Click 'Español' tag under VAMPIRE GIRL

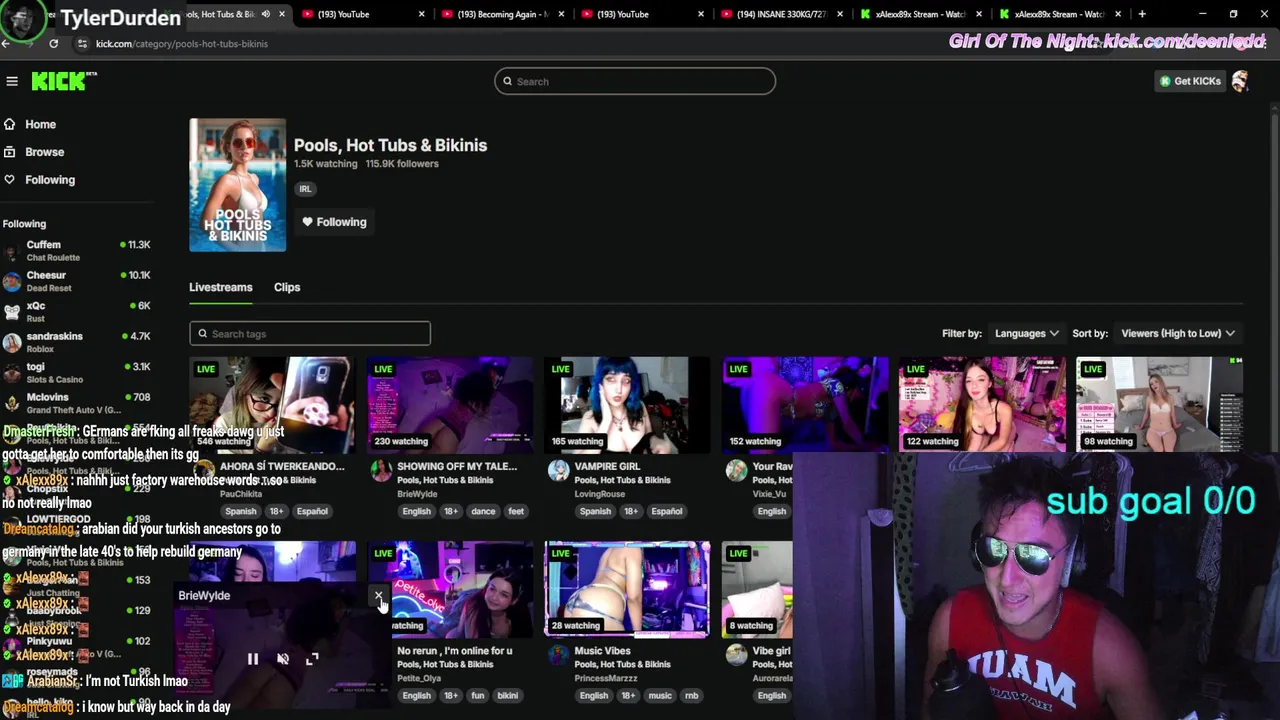coord(666,511)
